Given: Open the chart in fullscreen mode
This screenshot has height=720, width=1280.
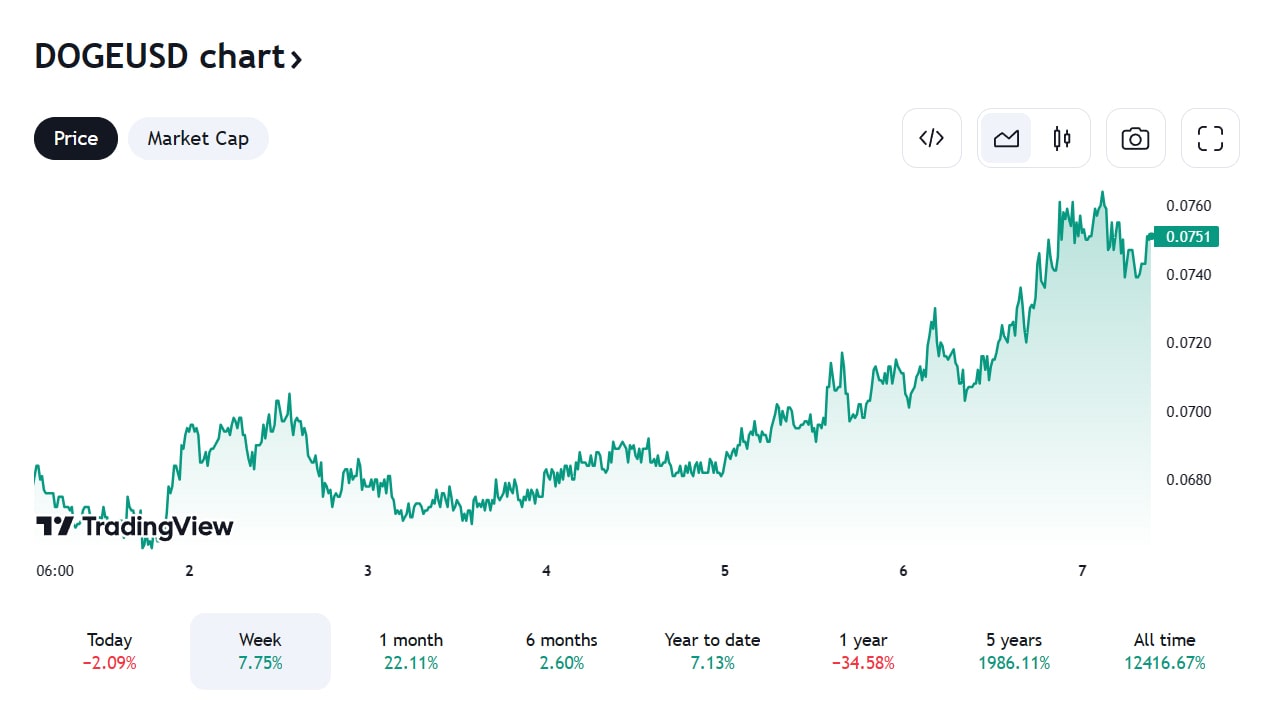Looking at the screenshot, I should tap(1210, 138).
